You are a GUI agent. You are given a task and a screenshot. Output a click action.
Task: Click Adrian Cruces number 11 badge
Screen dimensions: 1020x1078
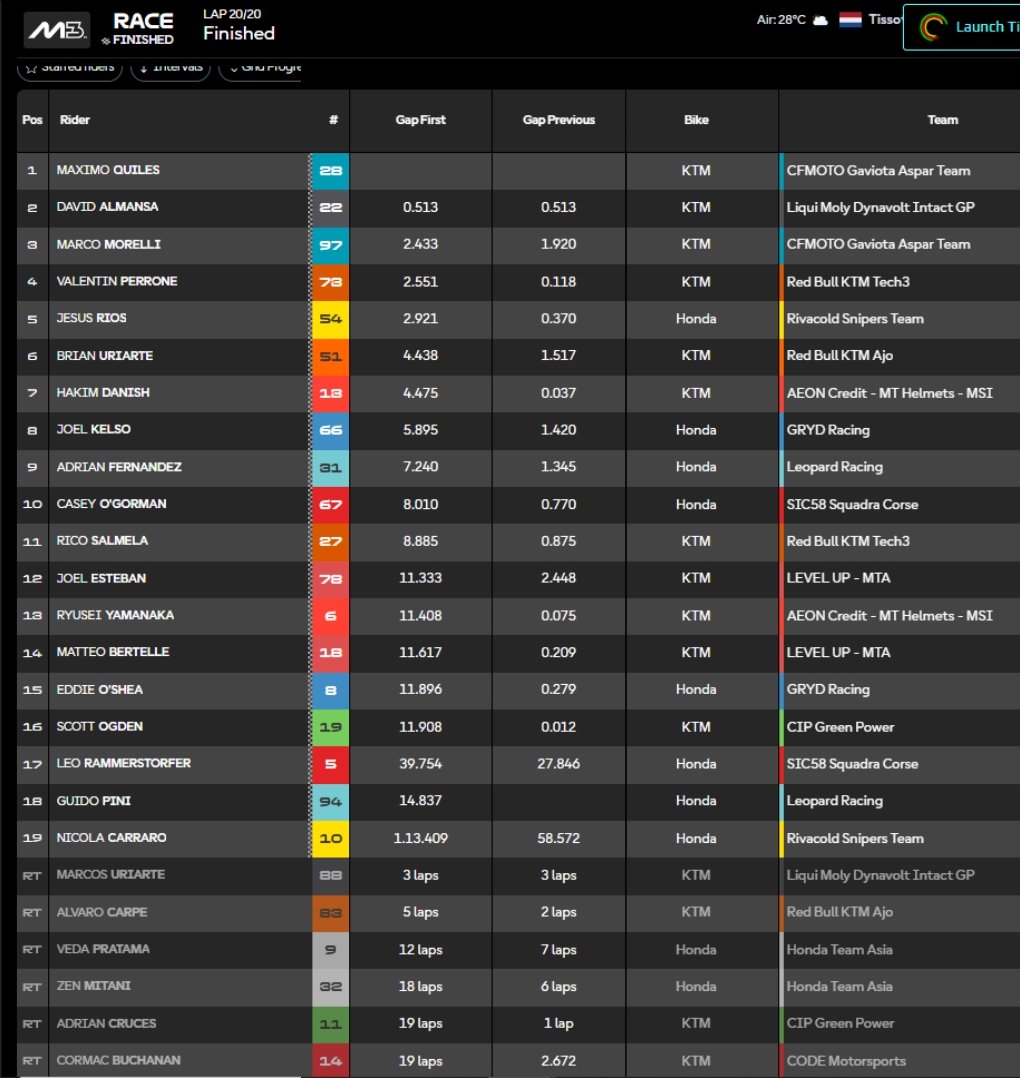coord(331,1024)
